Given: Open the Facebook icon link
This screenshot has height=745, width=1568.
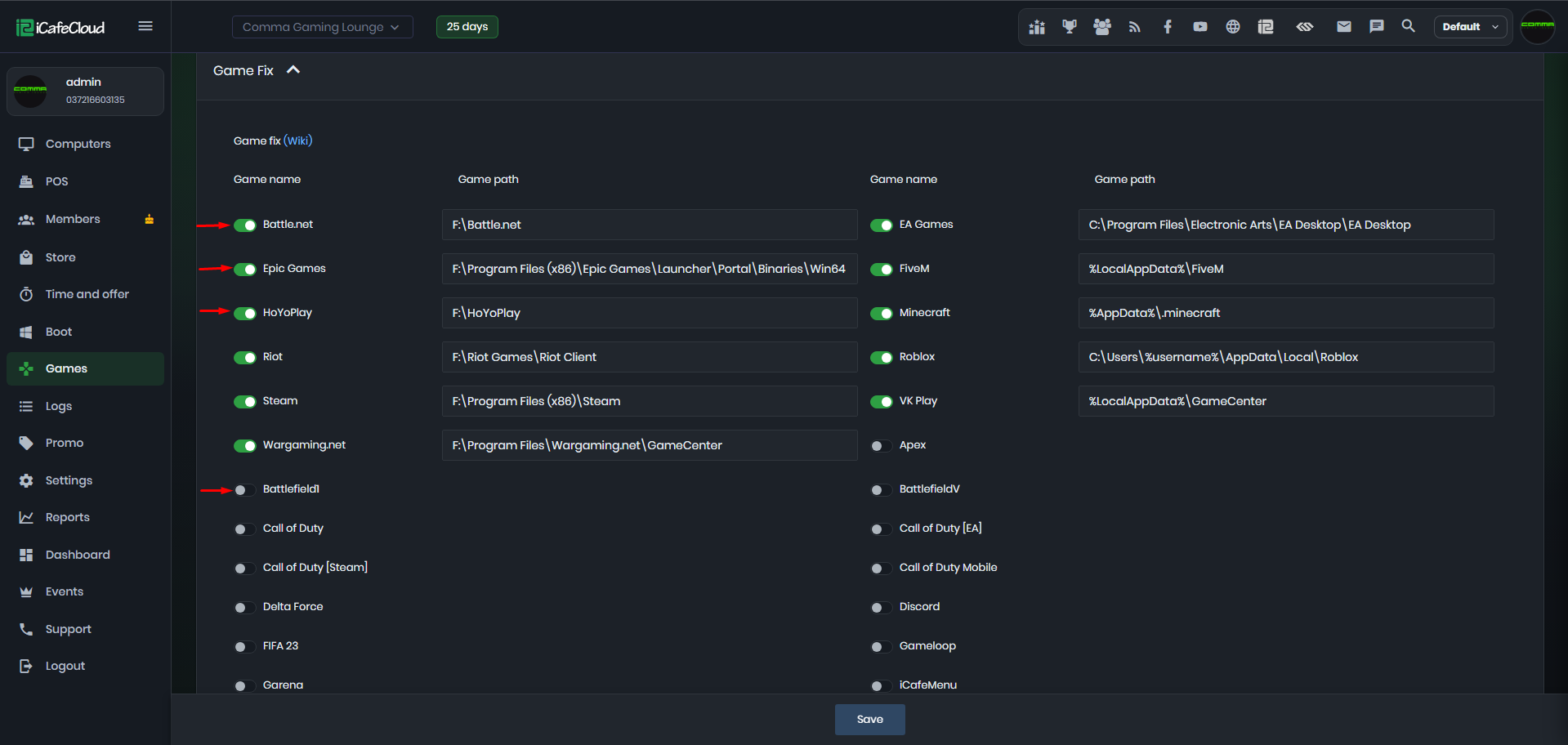Looking at the screenshot, I should point(1168,27).
